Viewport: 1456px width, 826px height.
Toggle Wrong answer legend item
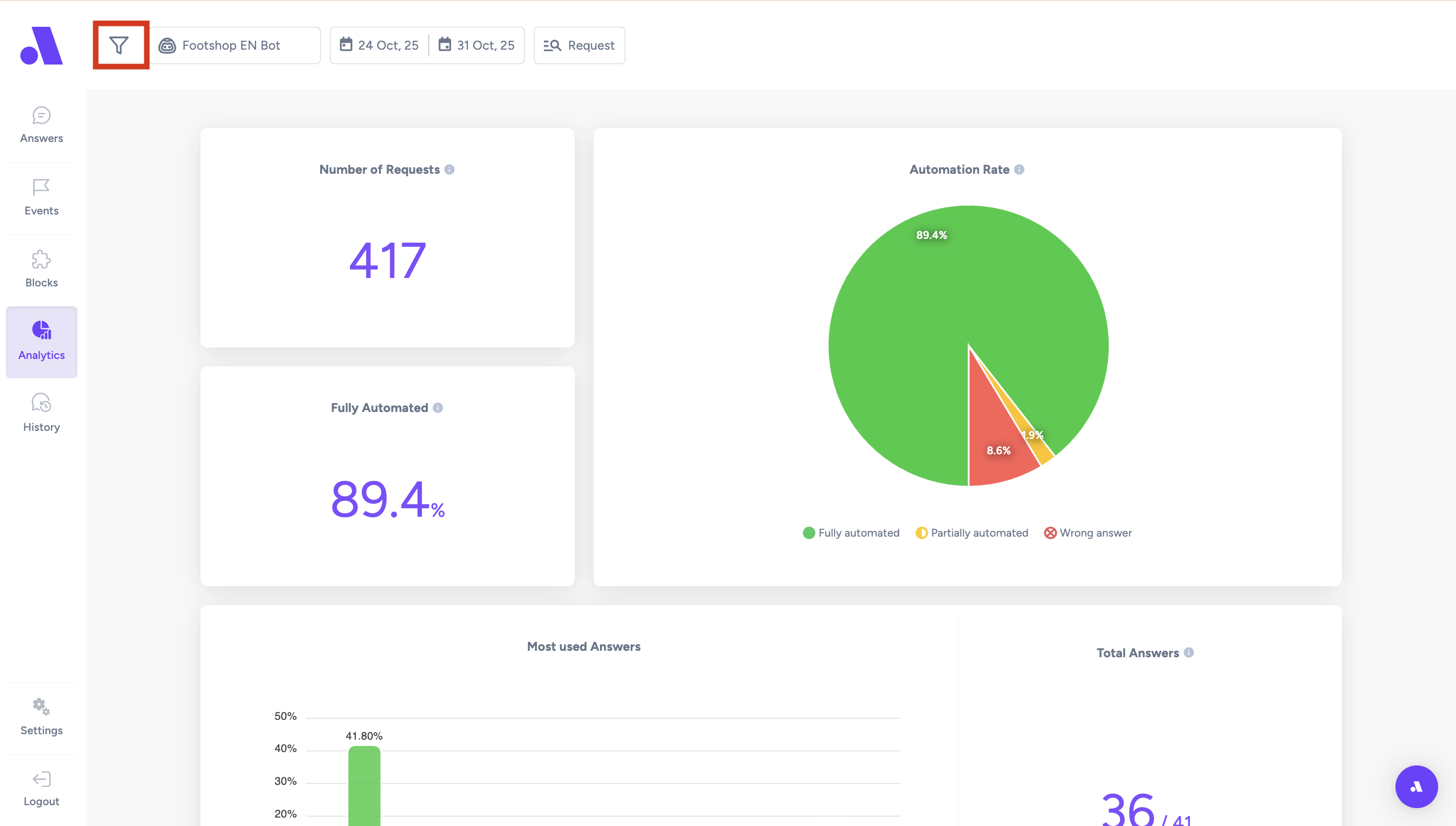click(x=1087, y=533)
